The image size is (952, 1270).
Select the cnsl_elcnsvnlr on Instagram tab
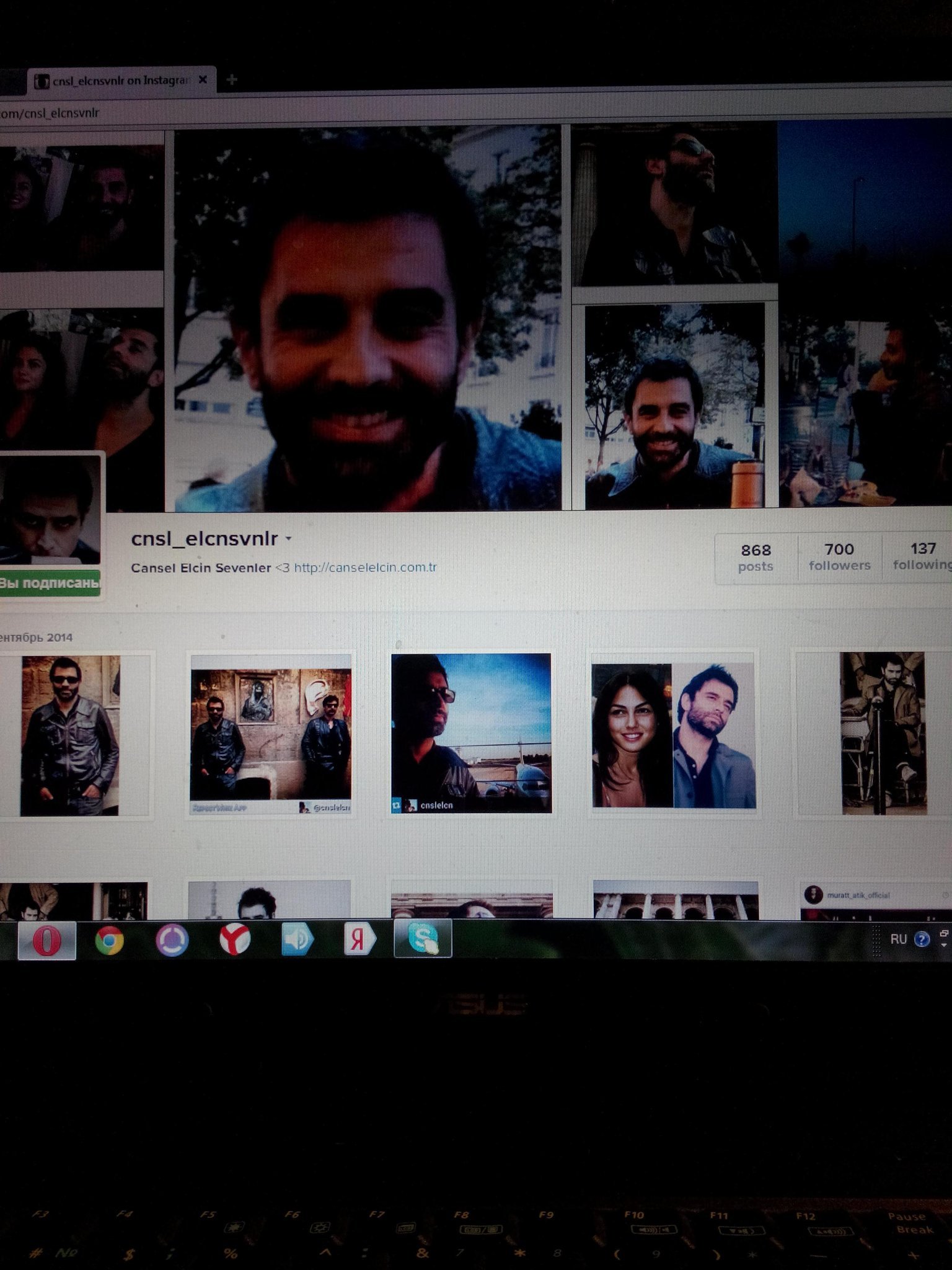tap(118, 81)
